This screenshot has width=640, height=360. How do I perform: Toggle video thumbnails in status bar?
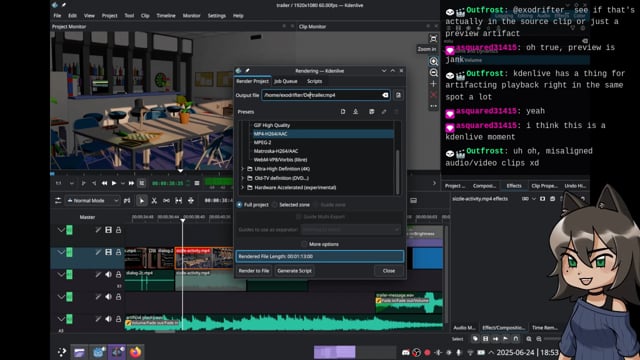[x=485, y=339]
